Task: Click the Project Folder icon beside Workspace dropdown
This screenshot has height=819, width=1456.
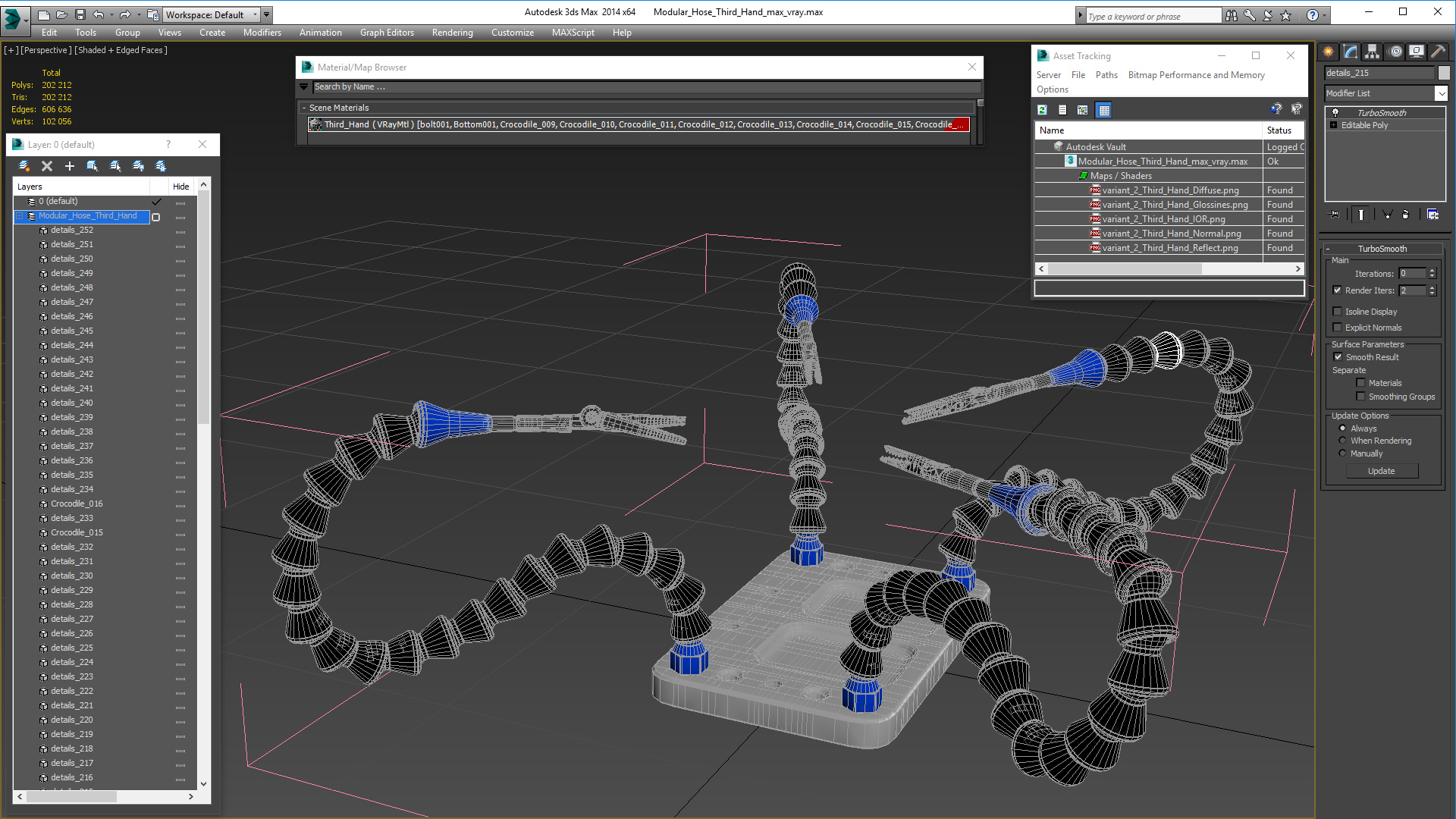Action: pos(152,14)
